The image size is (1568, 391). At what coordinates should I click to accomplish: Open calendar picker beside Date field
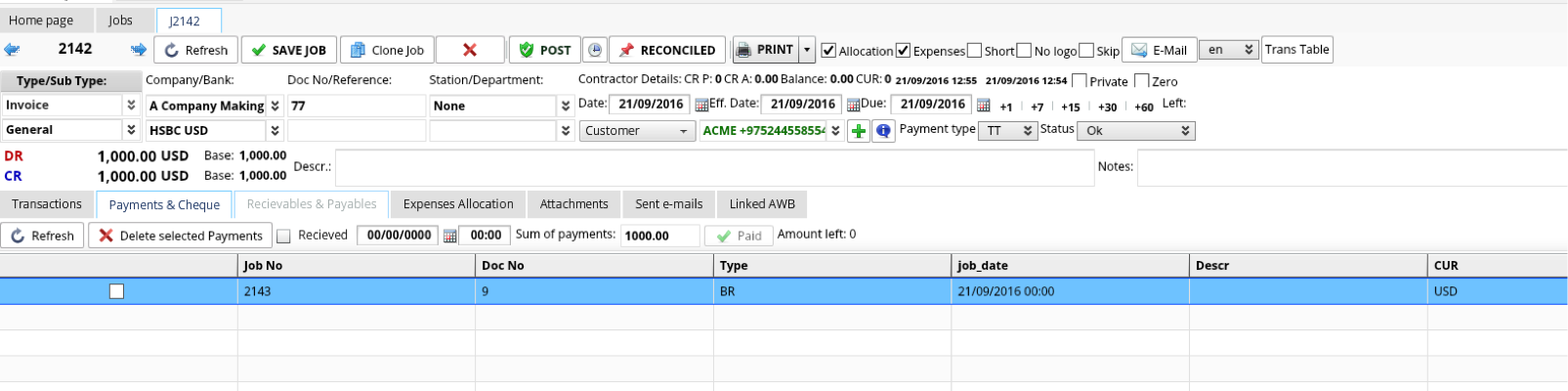pyautogui.click(x=701, y=106)
